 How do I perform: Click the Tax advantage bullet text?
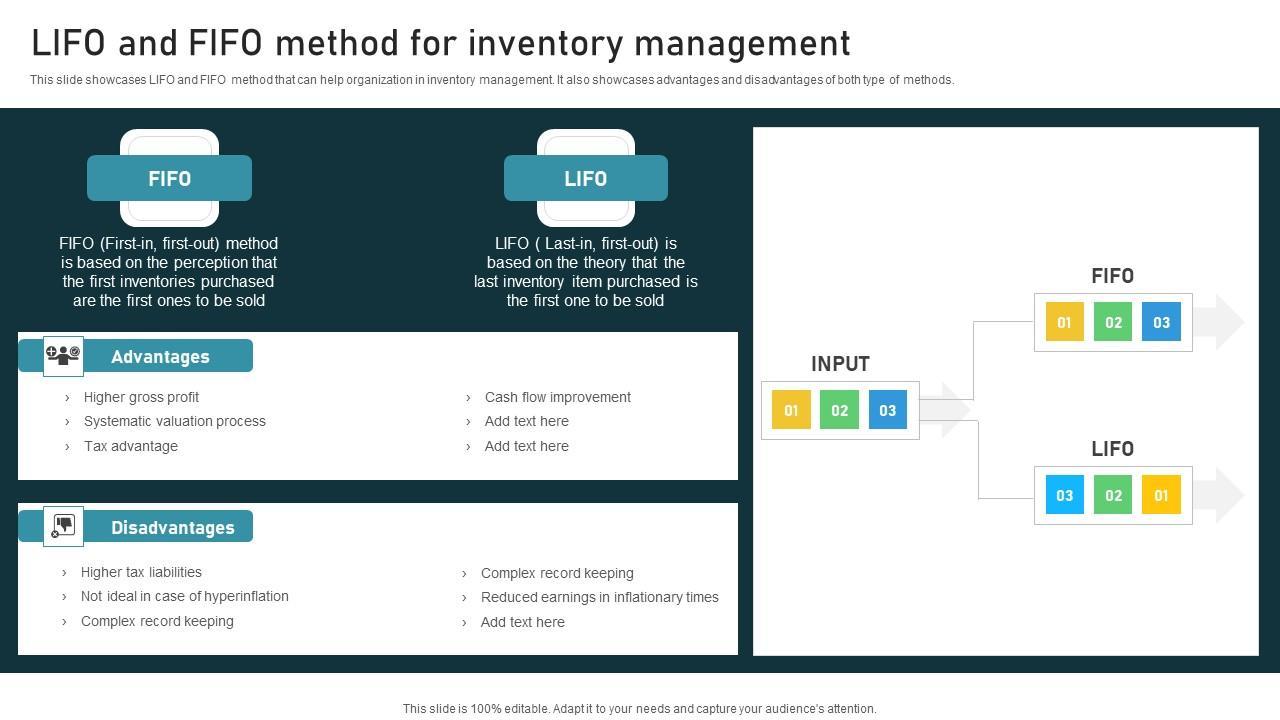click(x=131, y=446)
